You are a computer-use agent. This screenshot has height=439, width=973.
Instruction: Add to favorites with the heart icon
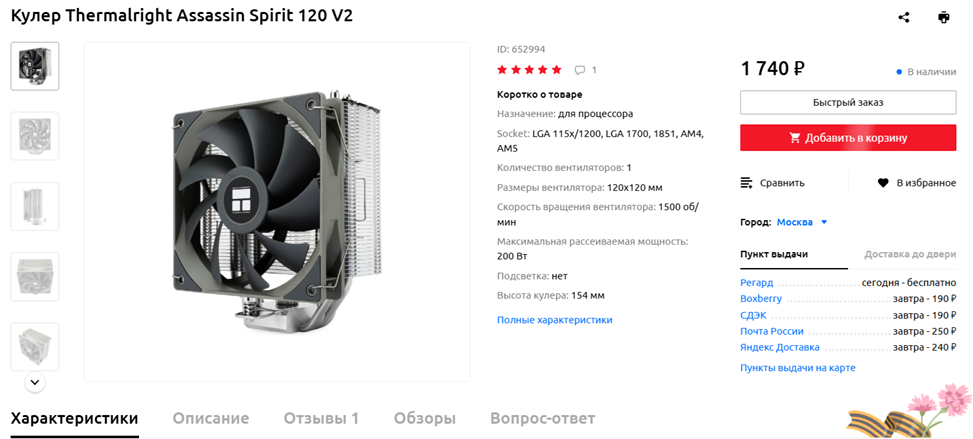(883, 183)
